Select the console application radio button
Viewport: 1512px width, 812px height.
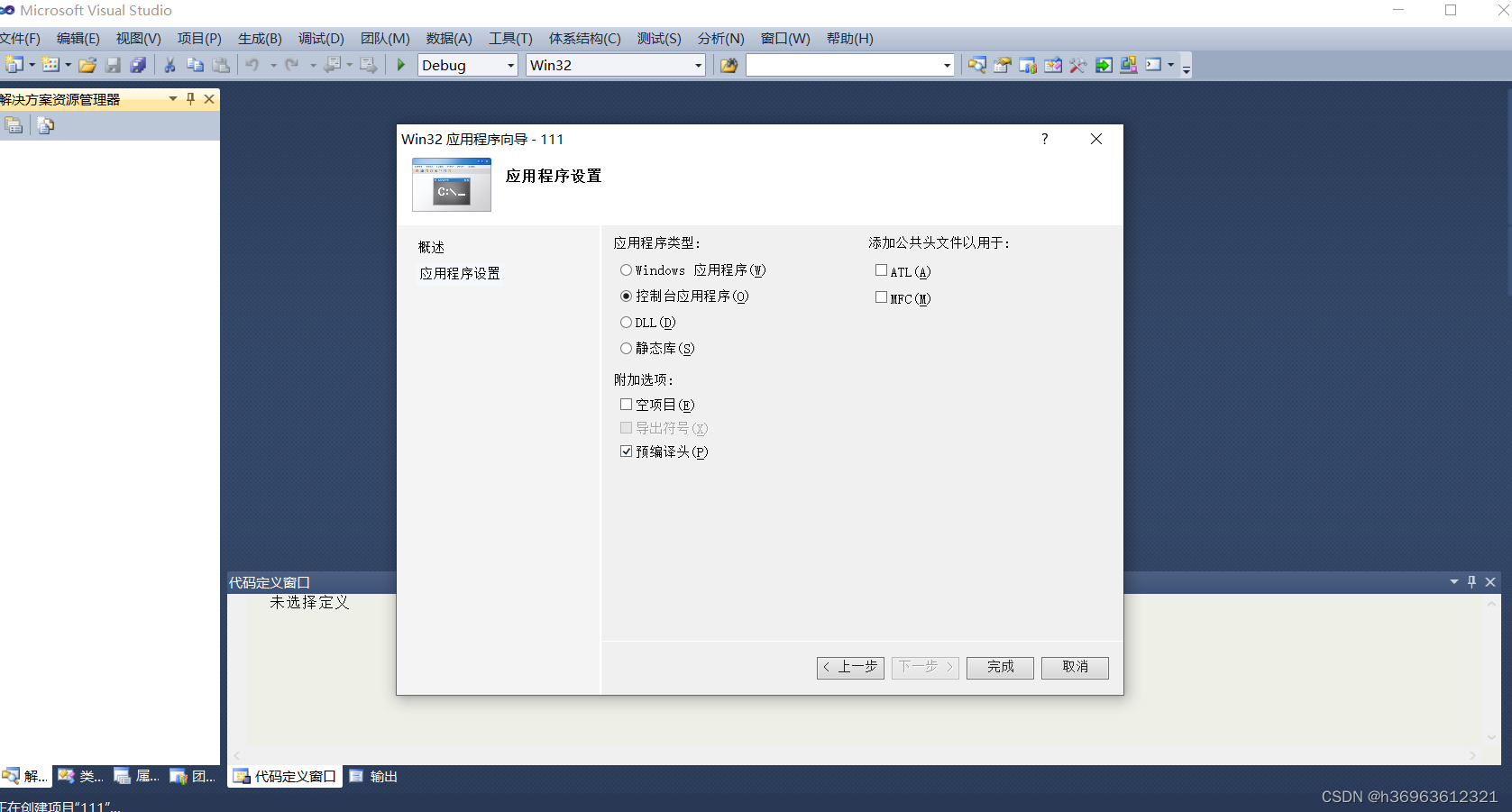pyautogui.click(x=626, y=297)
